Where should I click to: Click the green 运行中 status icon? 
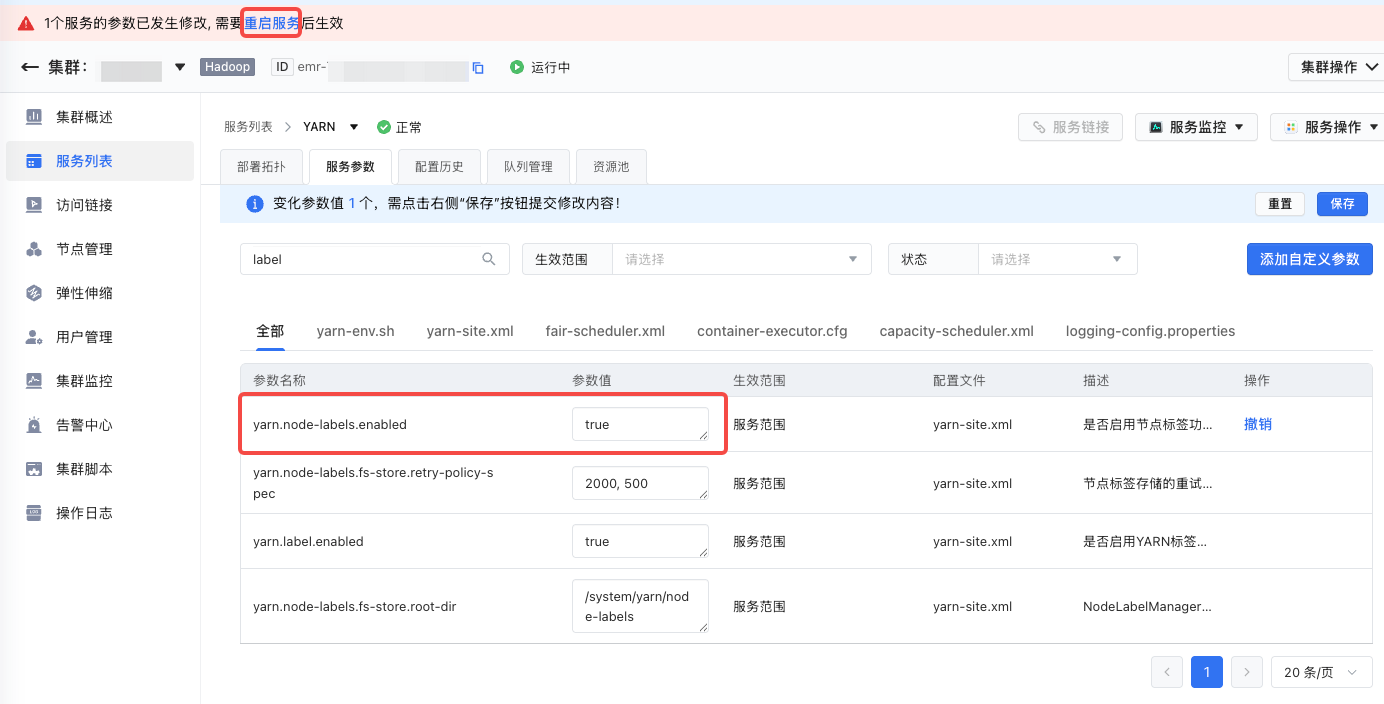[x=517, y=68]
